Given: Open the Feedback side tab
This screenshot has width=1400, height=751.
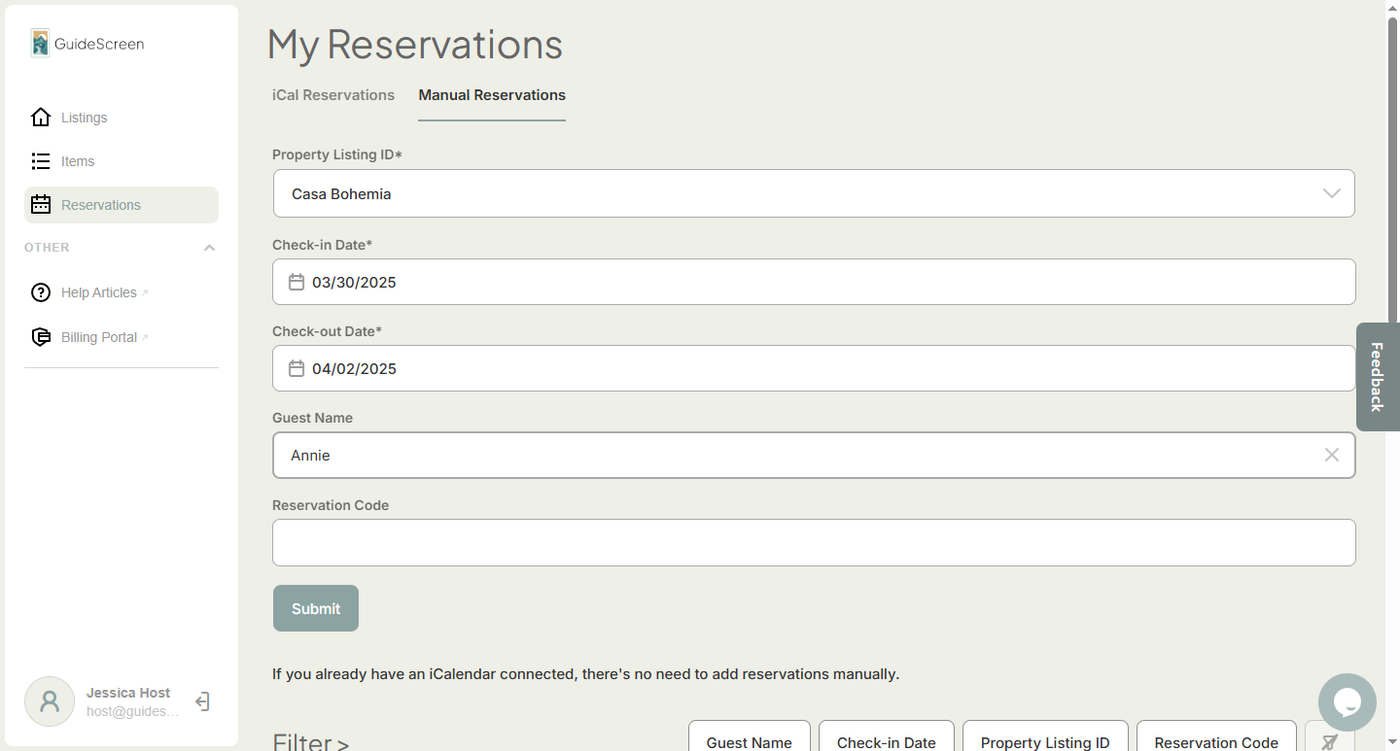Looking at the screenshot, I should coord(1377,376).
